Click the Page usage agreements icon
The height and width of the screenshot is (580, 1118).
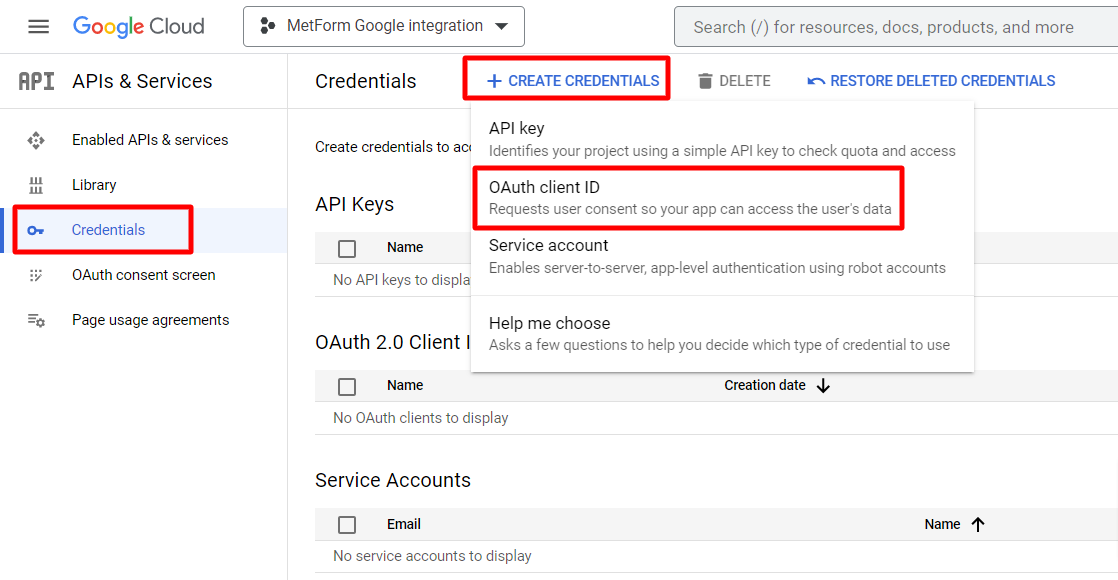click(x=36, y=320)
